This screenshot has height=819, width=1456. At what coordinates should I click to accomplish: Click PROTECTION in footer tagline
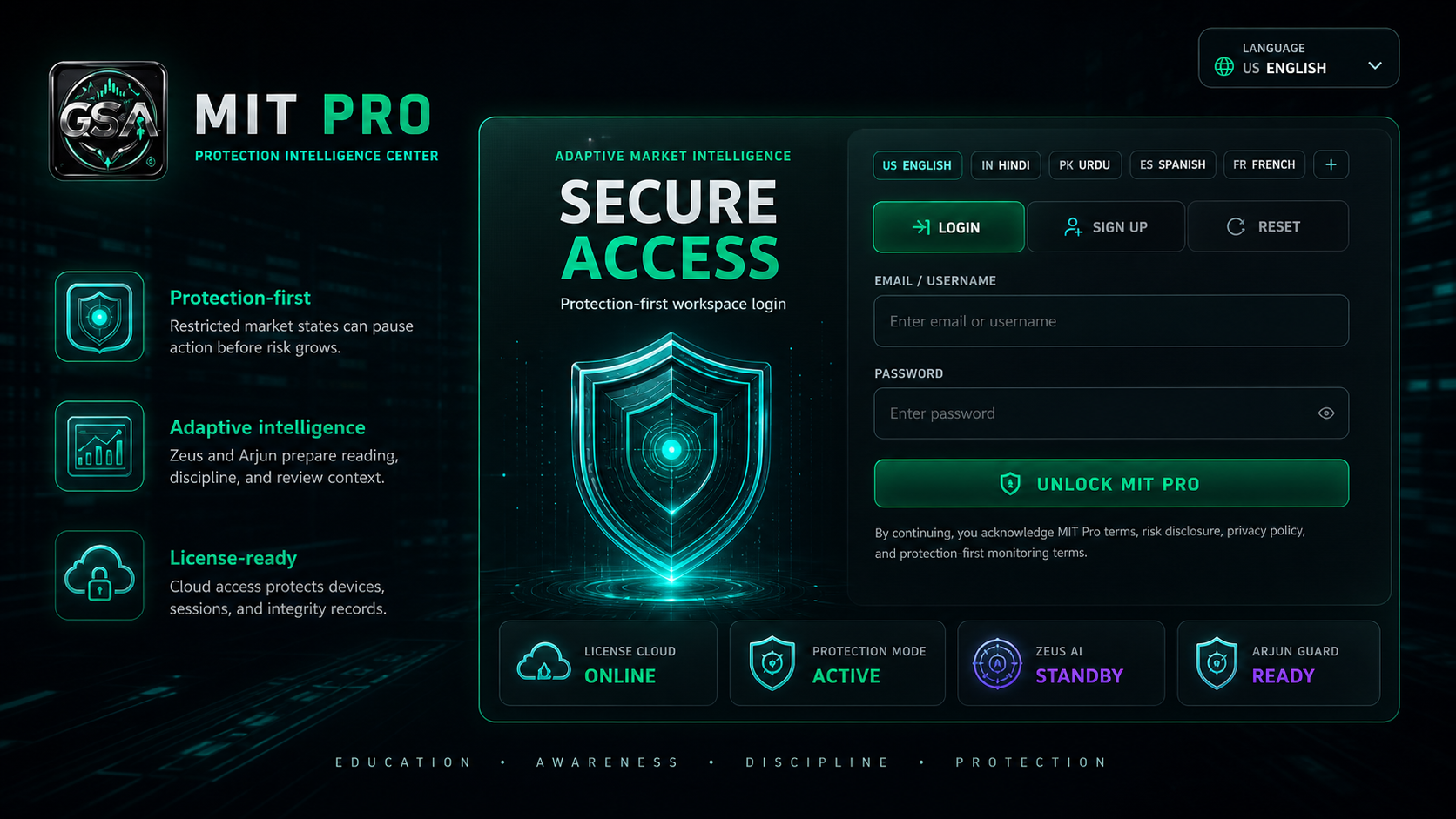point(1031,762)
